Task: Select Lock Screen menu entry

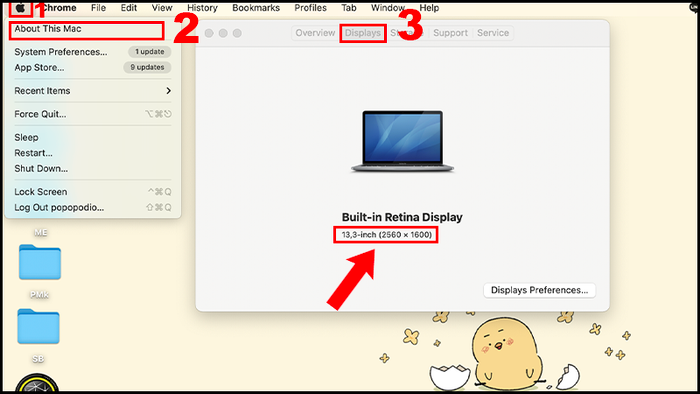Action: tap(41, 192)
